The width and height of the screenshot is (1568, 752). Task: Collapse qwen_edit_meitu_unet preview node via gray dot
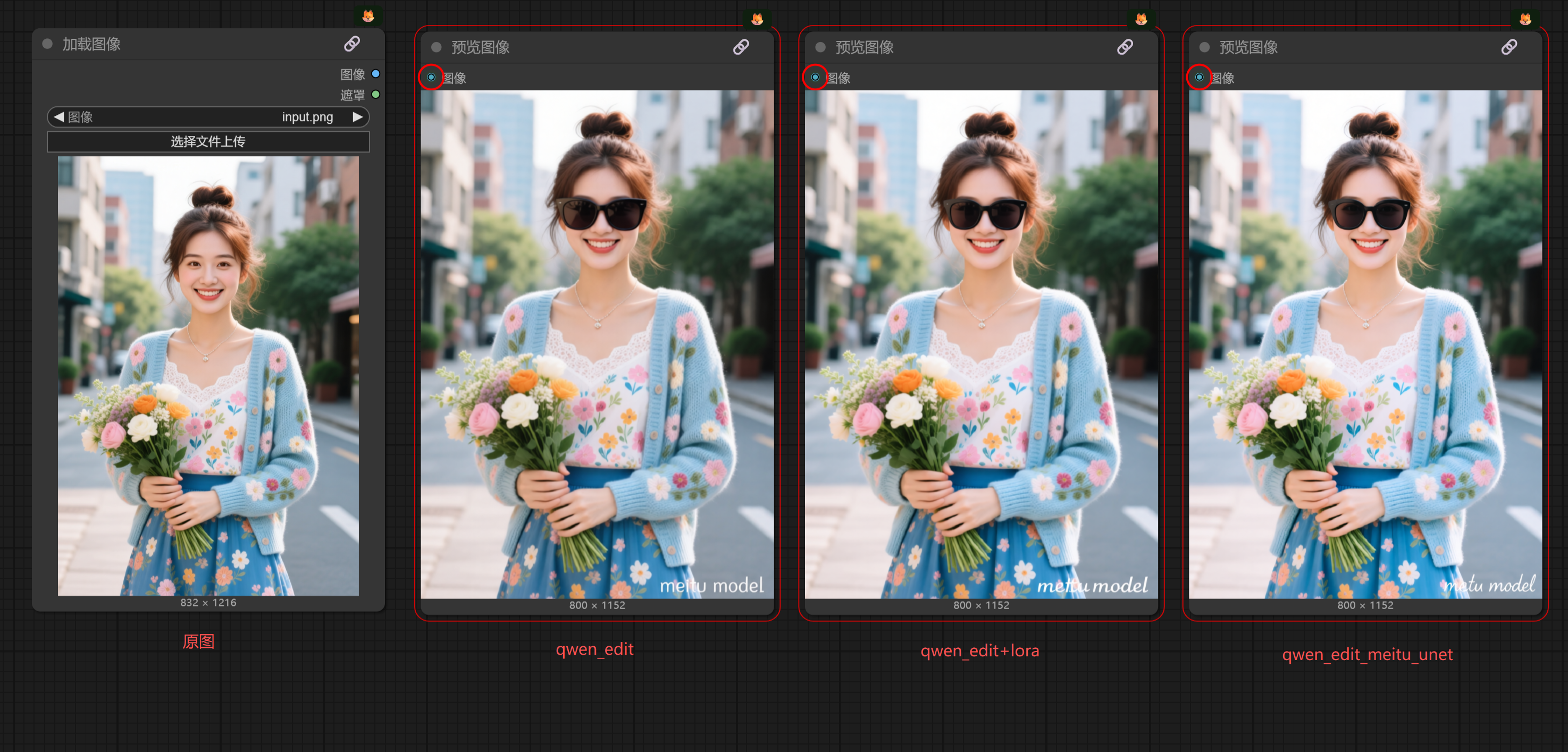pos(1204,47)
